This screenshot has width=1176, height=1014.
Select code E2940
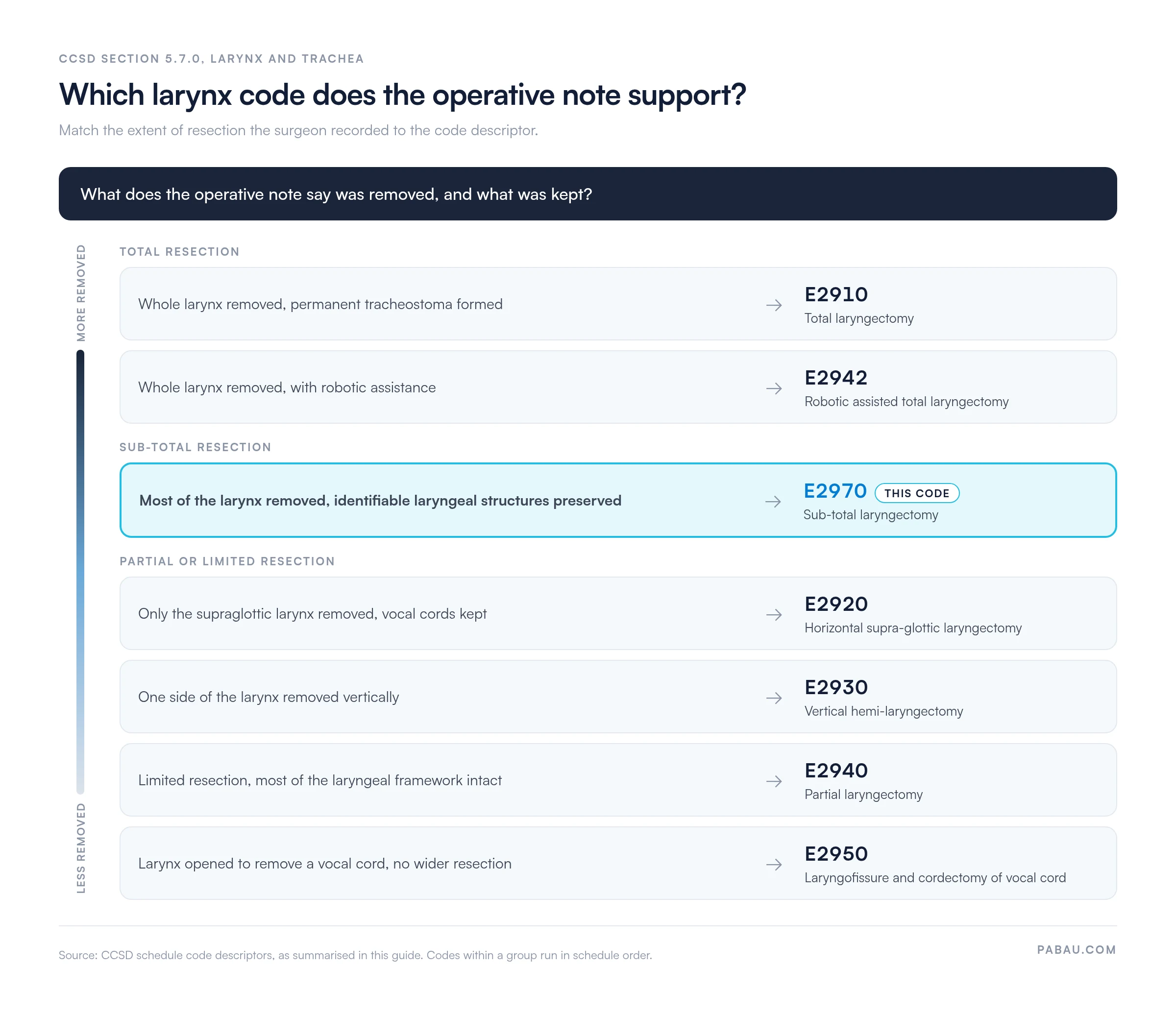tap(836, 771)
